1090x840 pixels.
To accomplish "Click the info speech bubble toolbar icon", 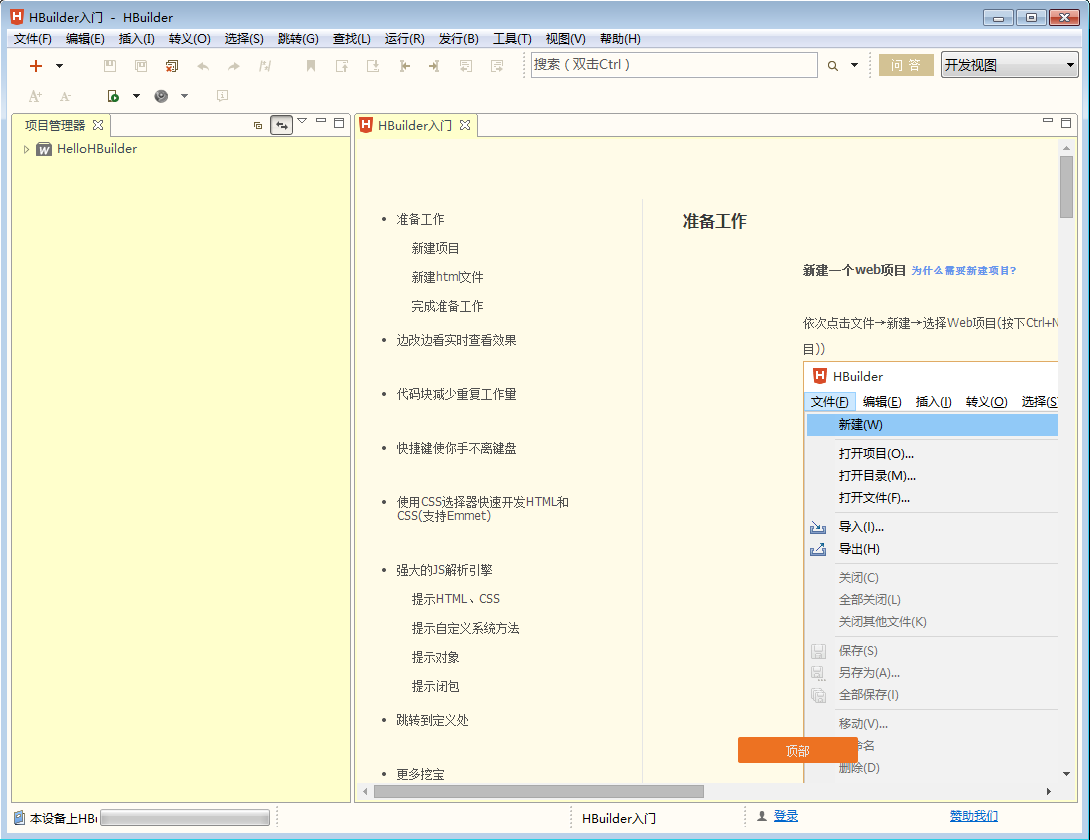I will pyautogui.click(x=222, y=96).
